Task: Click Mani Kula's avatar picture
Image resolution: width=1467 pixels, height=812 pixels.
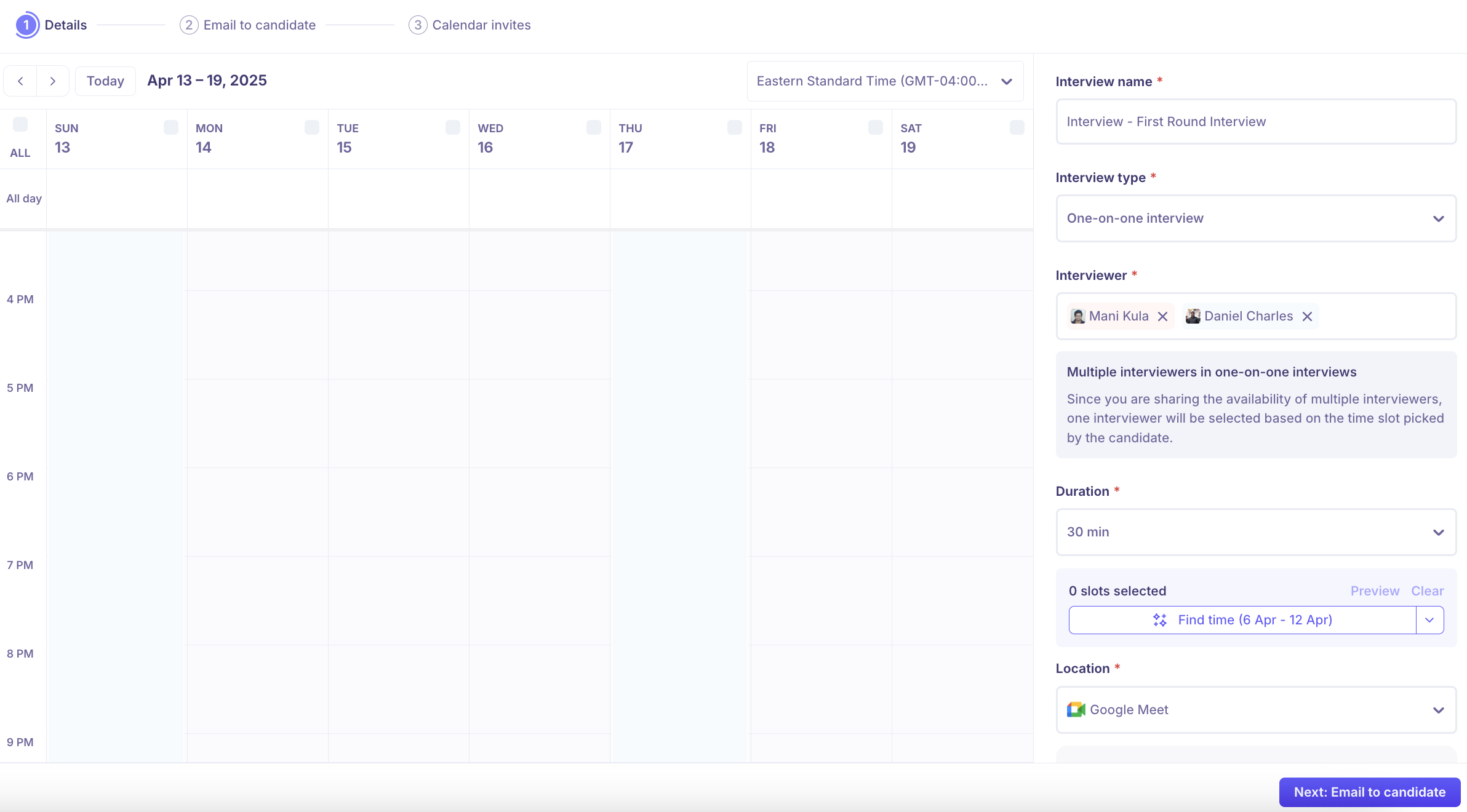Action: [x=1078, y=316]
